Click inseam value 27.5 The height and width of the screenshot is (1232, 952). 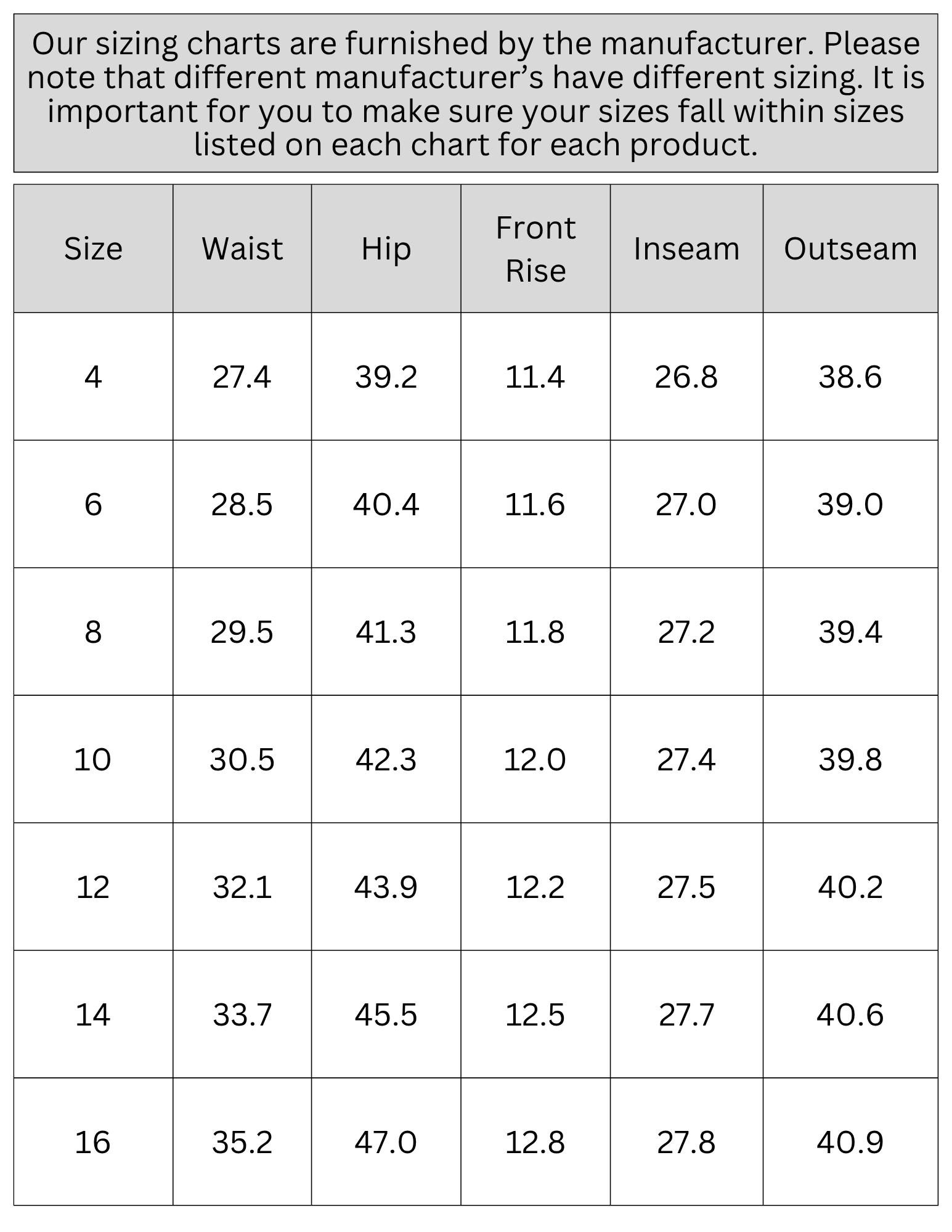tap(686, 887)
